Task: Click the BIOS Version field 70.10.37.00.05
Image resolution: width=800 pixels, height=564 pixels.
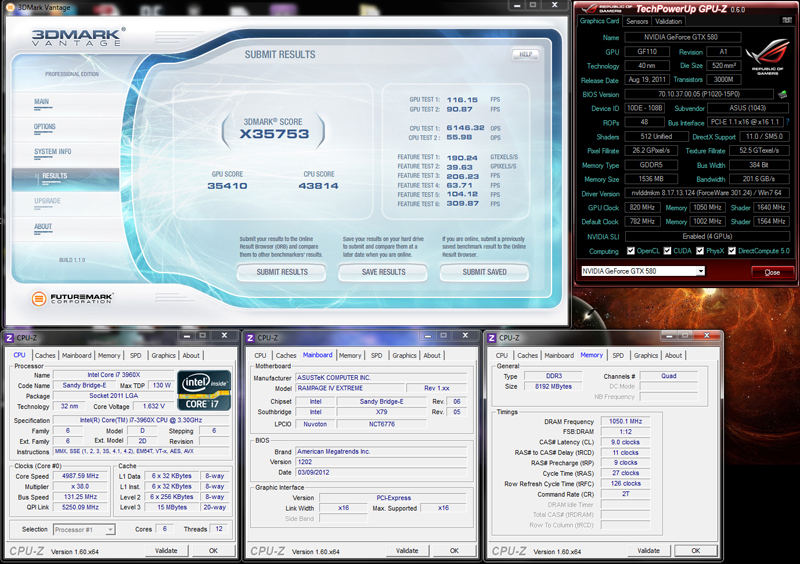Action: pyautogui.click(x=698, y=94)
